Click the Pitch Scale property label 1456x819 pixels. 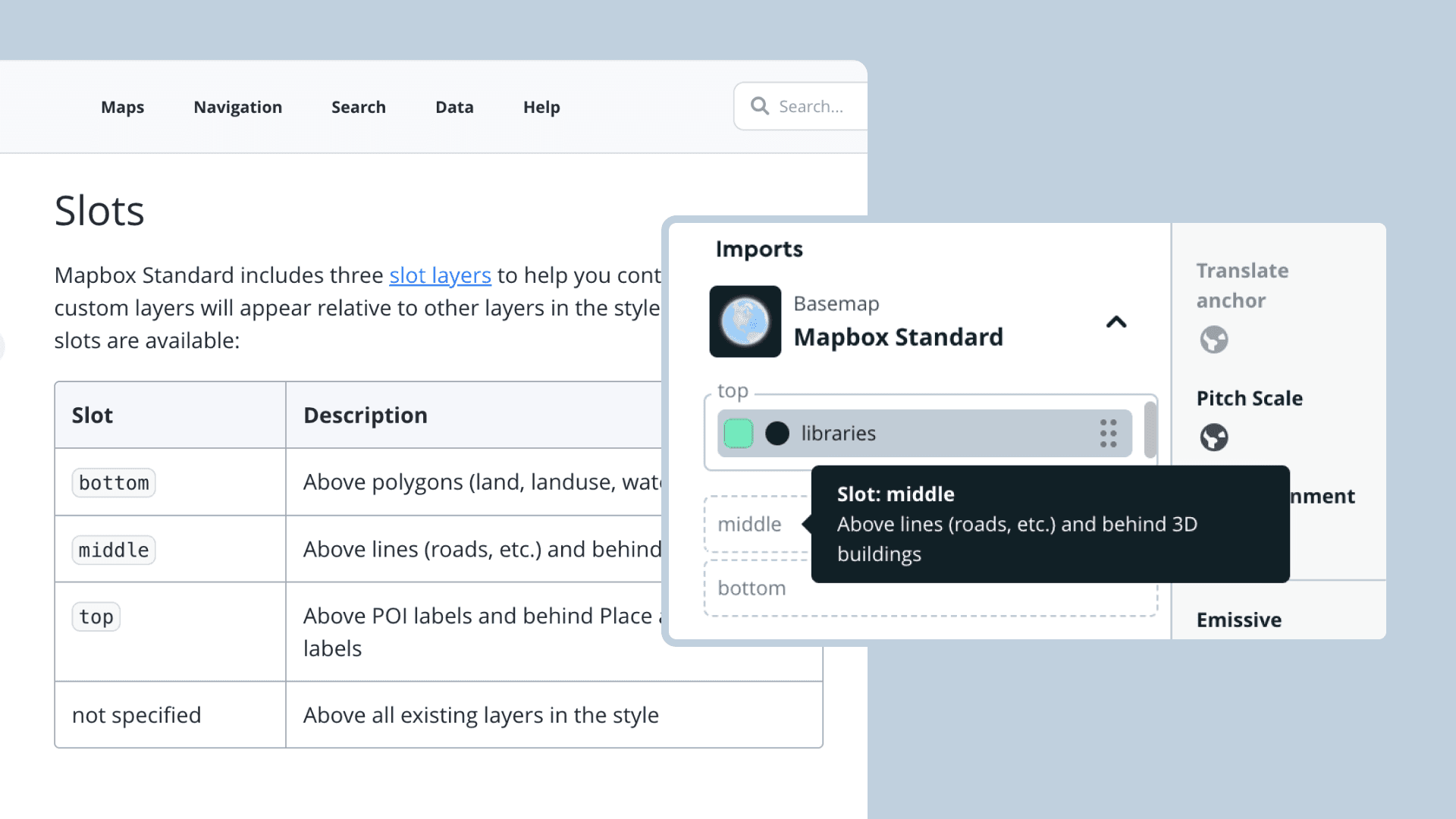1249,398
